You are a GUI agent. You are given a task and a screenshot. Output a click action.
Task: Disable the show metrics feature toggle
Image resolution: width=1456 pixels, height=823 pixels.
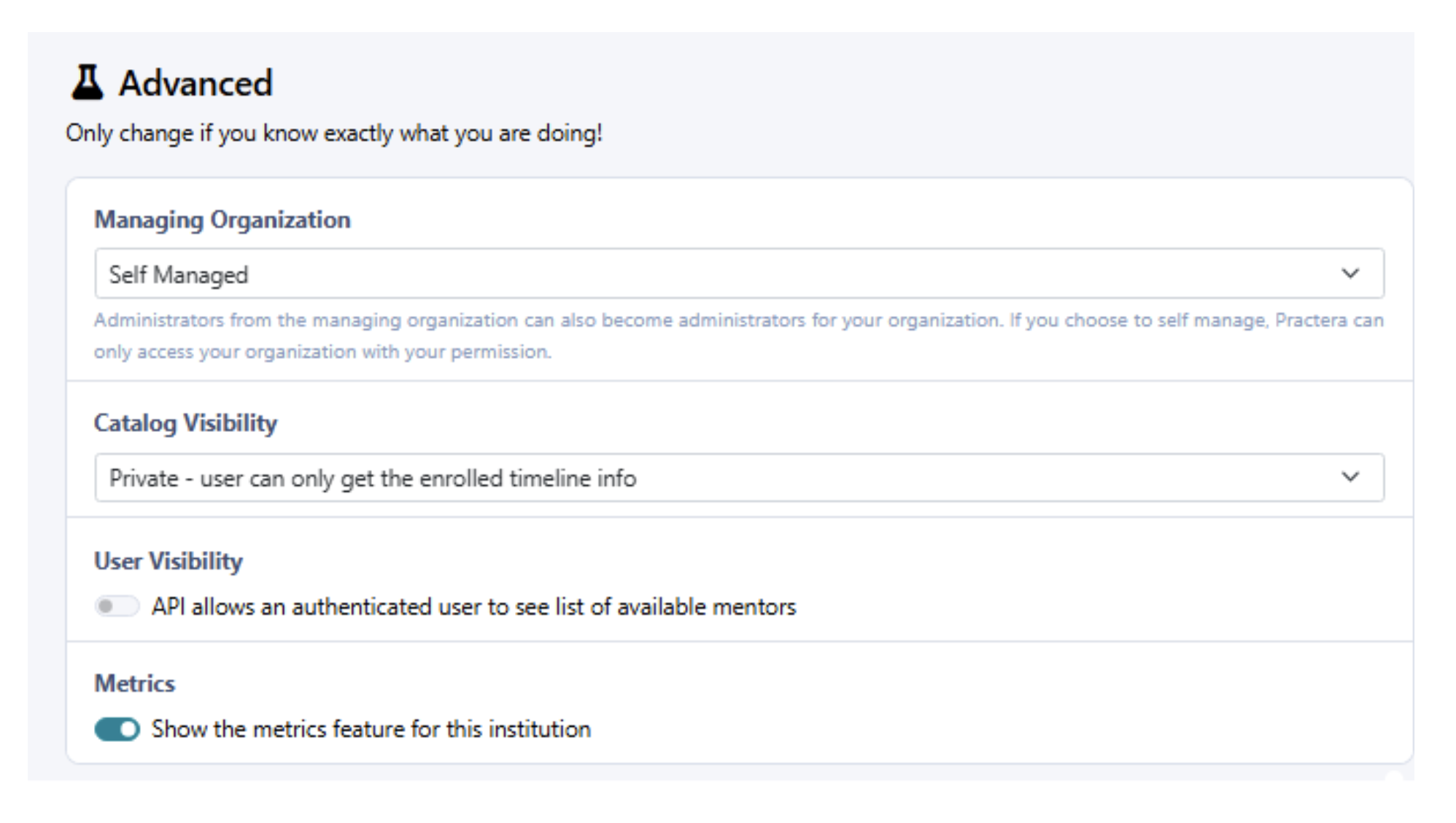click(x=117, y=729)
